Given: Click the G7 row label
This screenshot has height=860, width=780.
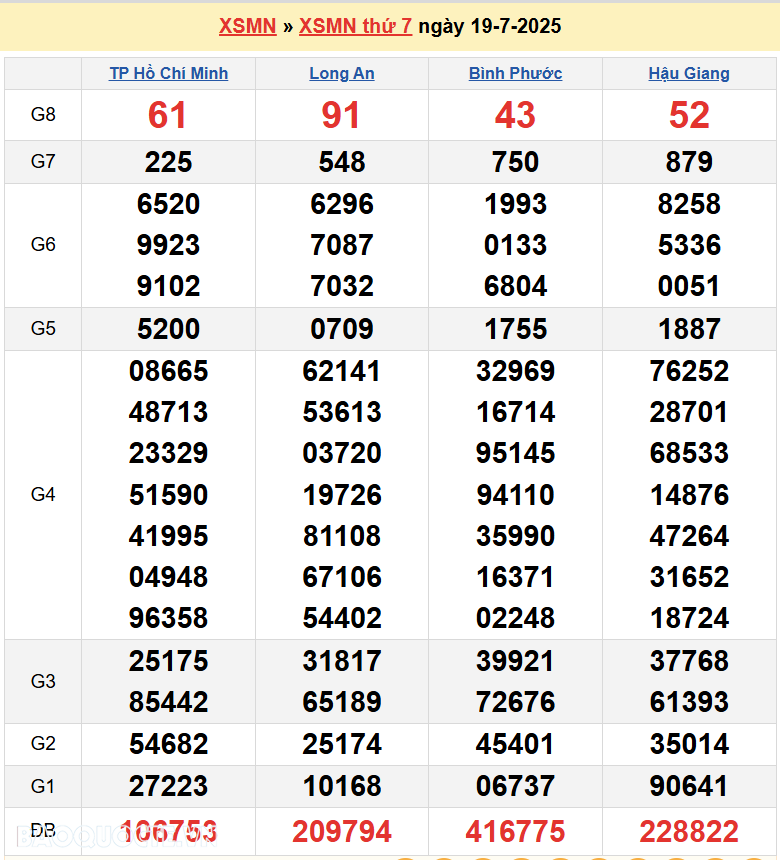Looking at the screenshot, I should pyautogui.click(x=43, y=161).
